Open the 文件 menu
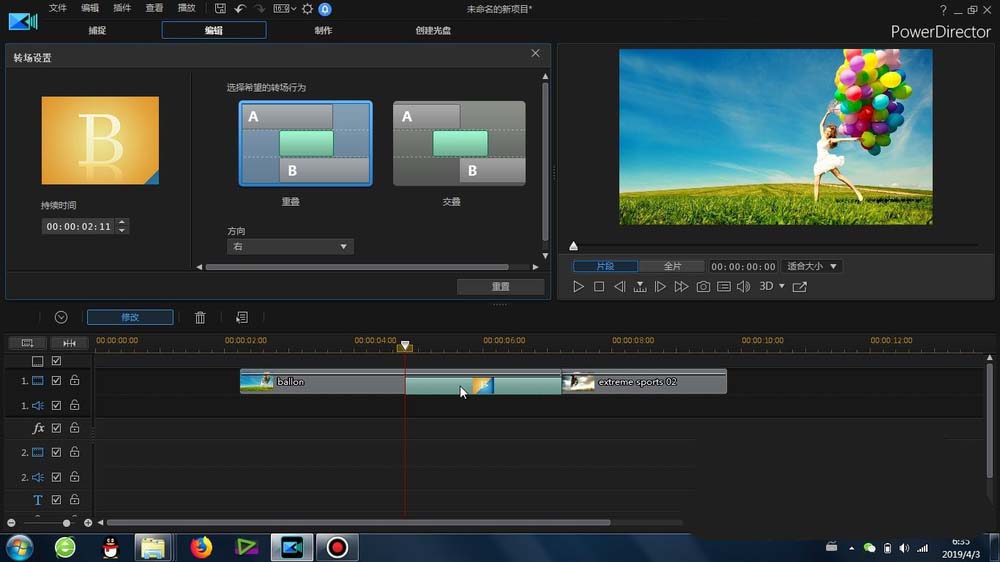 click(x=58, y=8)
